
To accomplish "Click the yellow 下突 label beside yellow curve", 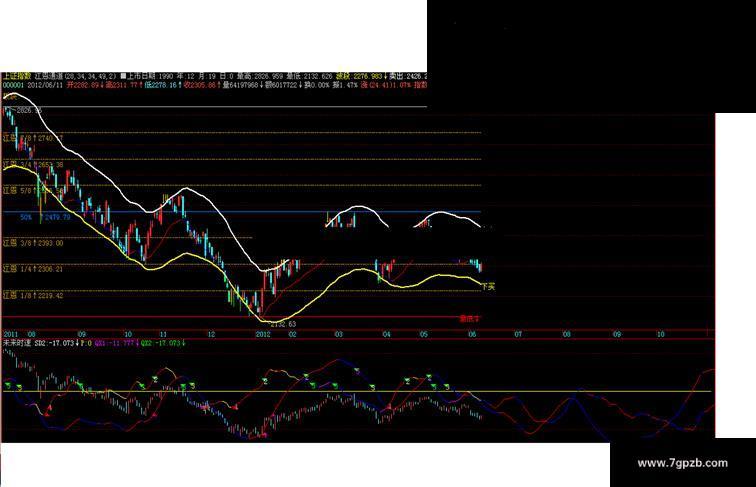I will point(488,286).
